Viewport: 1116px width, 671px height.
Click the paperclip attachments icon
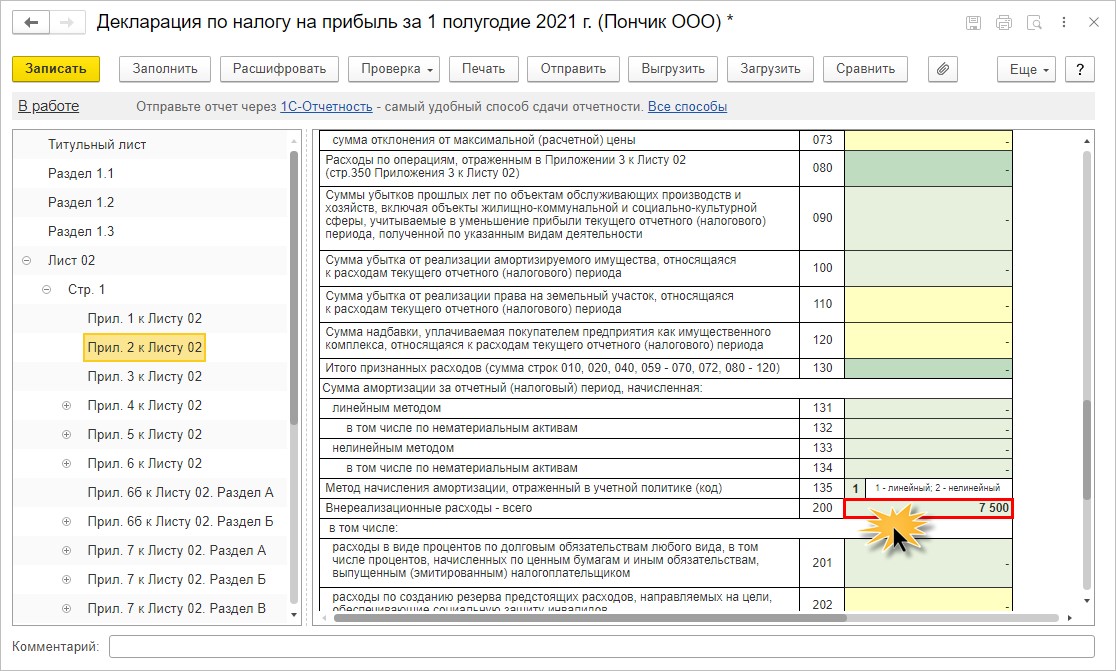pyautogui.click(x=942, y=69)
